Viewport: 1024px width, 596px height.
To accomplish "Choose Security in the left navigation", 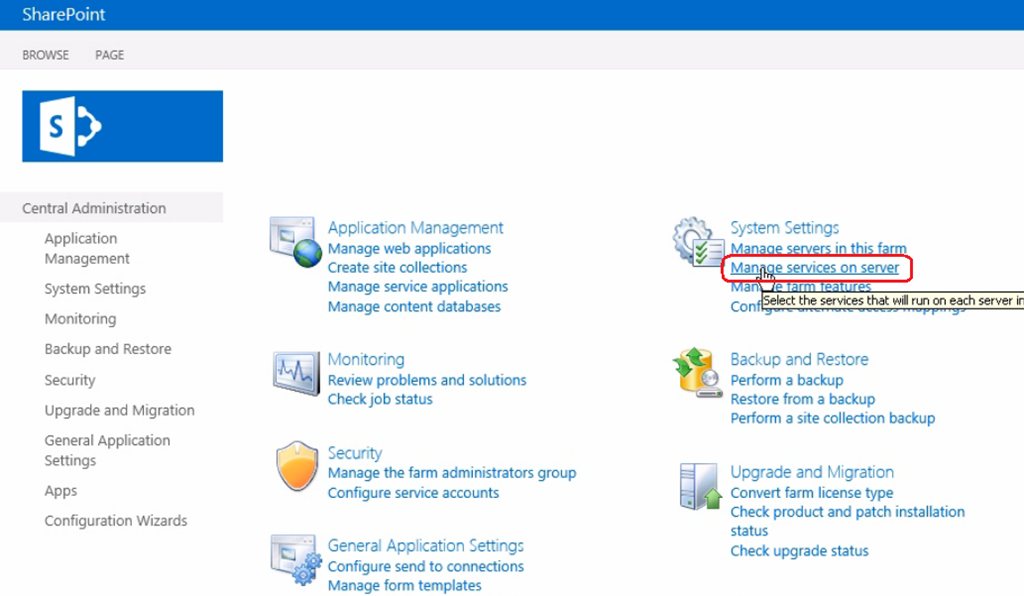I will 70,380.
